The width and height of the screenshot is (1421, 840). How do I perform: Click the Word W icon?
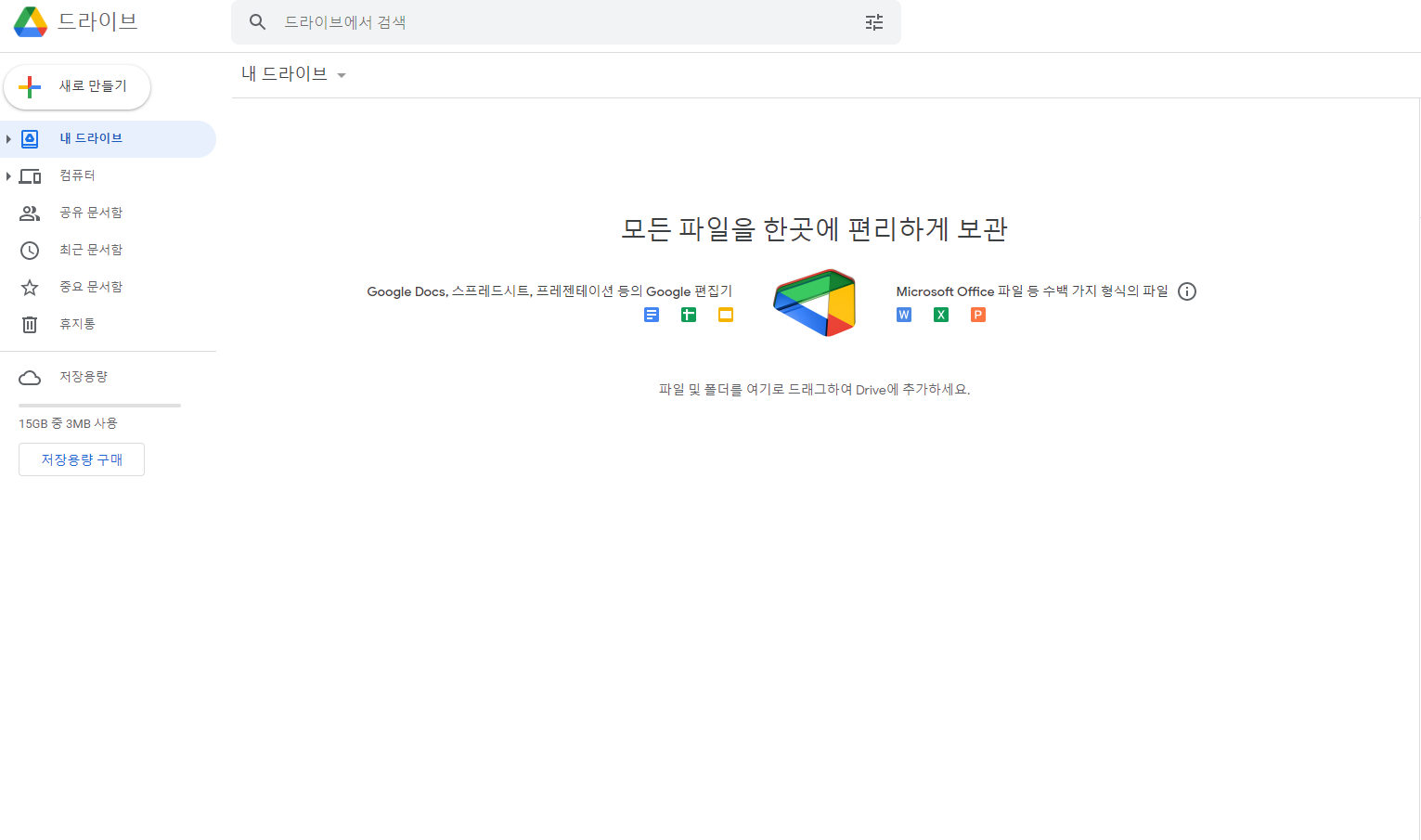(904, 315)
